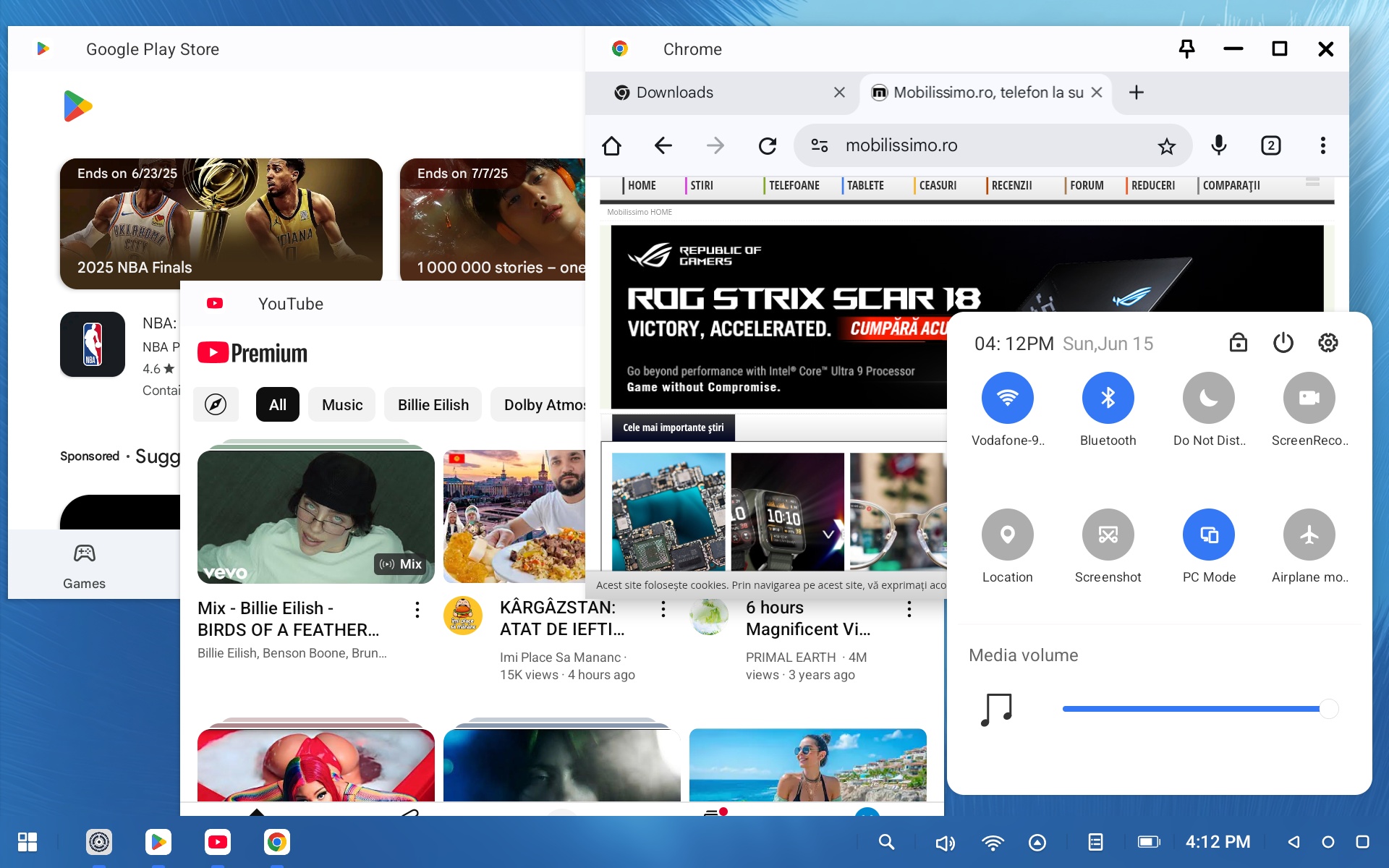The image size is (1389, 868).
Task: Open options for 6 hours Magnificent video
Action: point(909,610)
